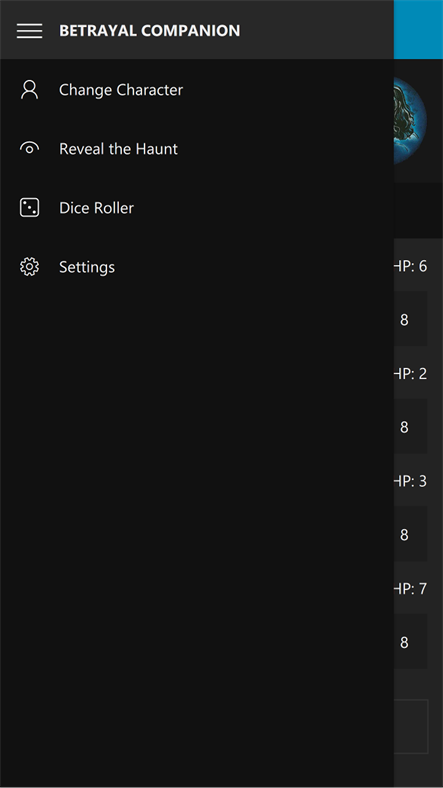Select the 8 value box below HP: 2

tap(410, 427)
